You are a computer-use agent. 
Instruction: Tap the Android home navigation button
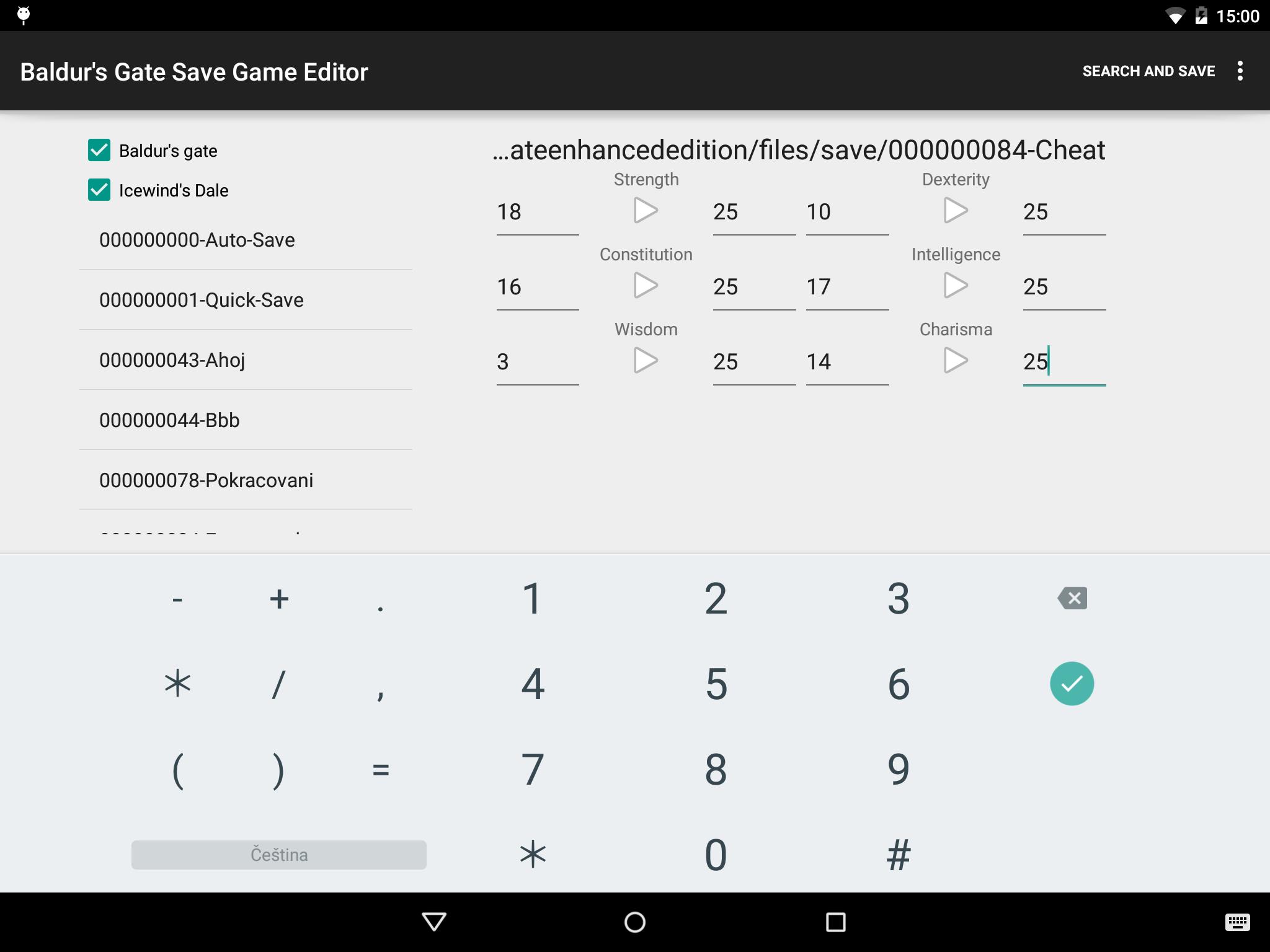pyautogui.click(x=635, y=922)
